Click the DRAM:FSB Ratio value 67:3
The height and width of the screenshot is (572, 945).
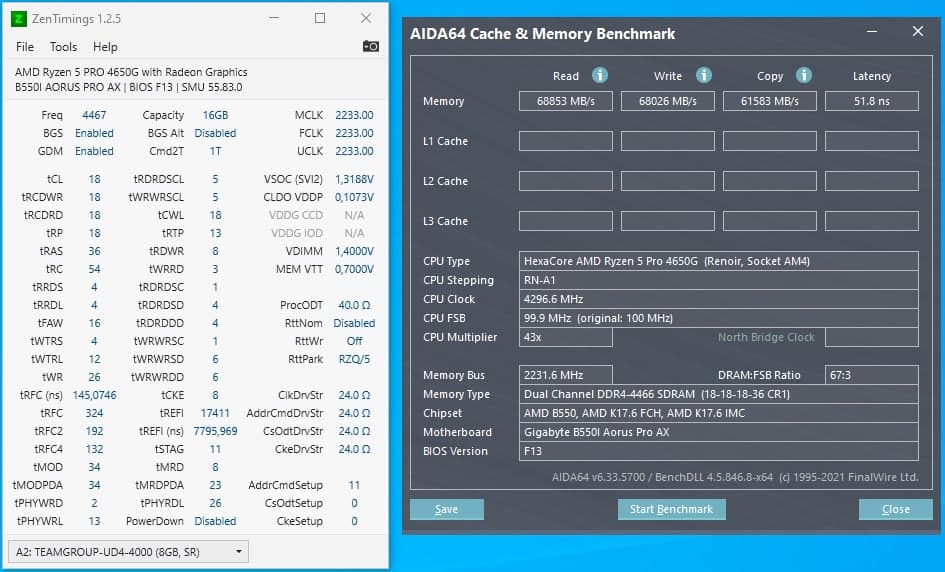[x=871, y=375]
